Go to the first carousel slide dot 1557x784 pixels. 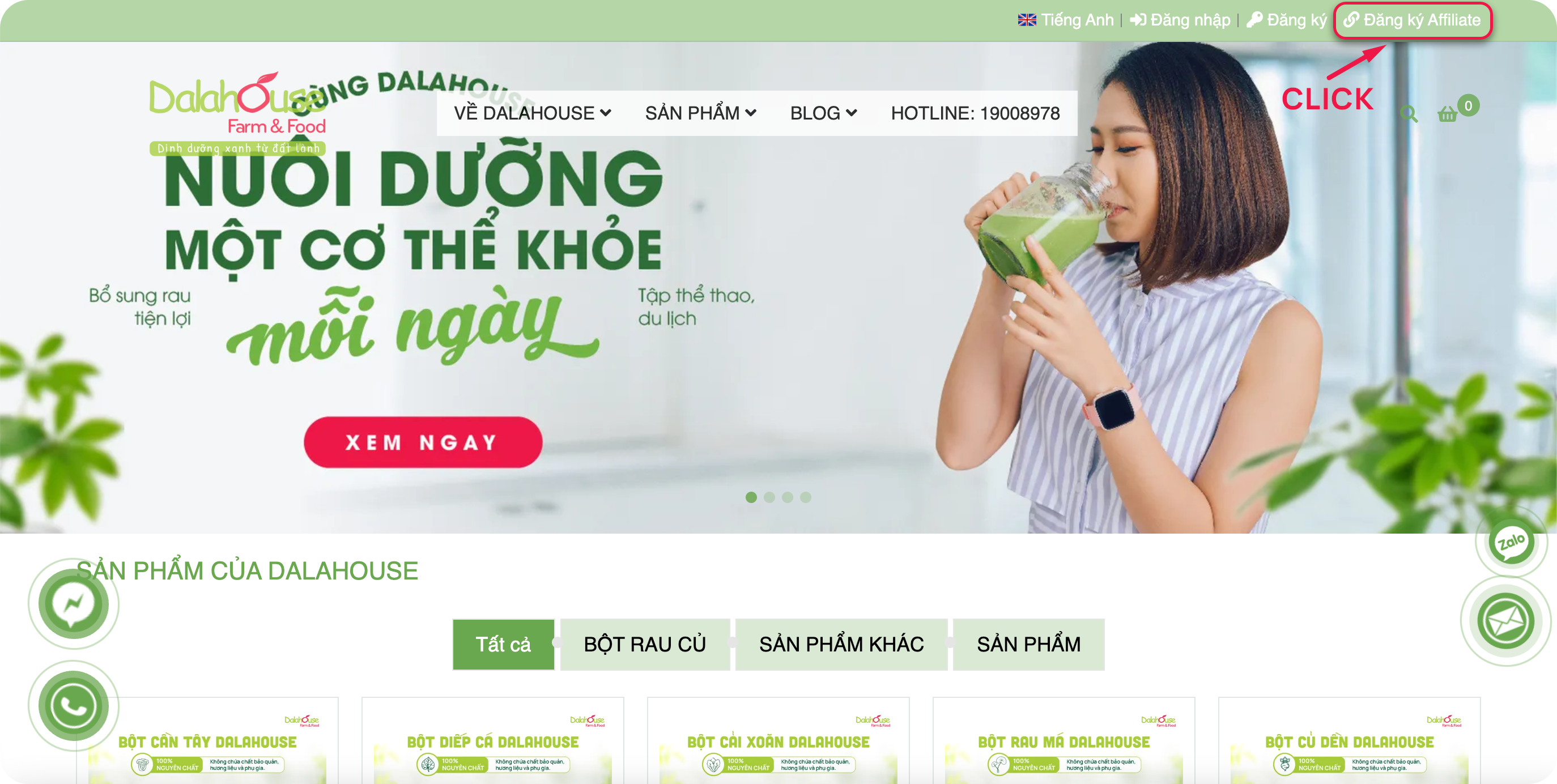coord(751,497)
